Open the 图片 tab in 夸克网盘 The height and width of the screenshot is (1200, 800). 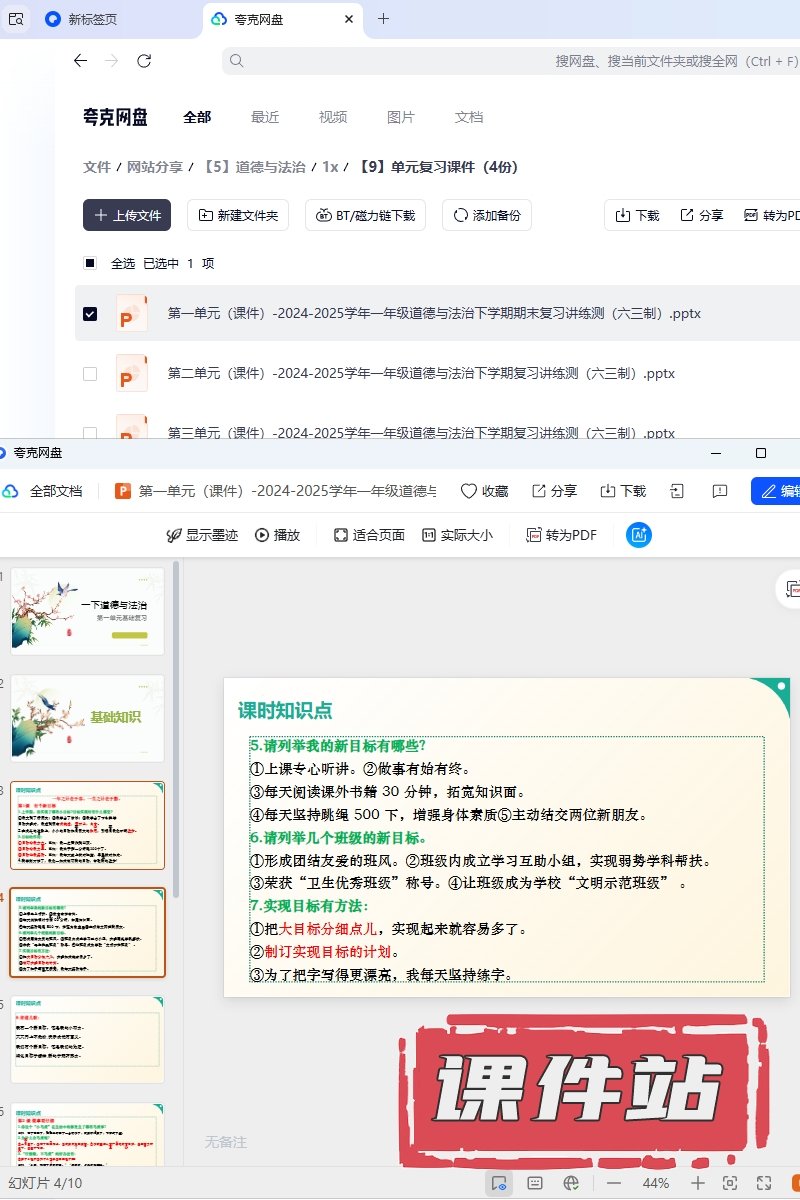(400, 117)
